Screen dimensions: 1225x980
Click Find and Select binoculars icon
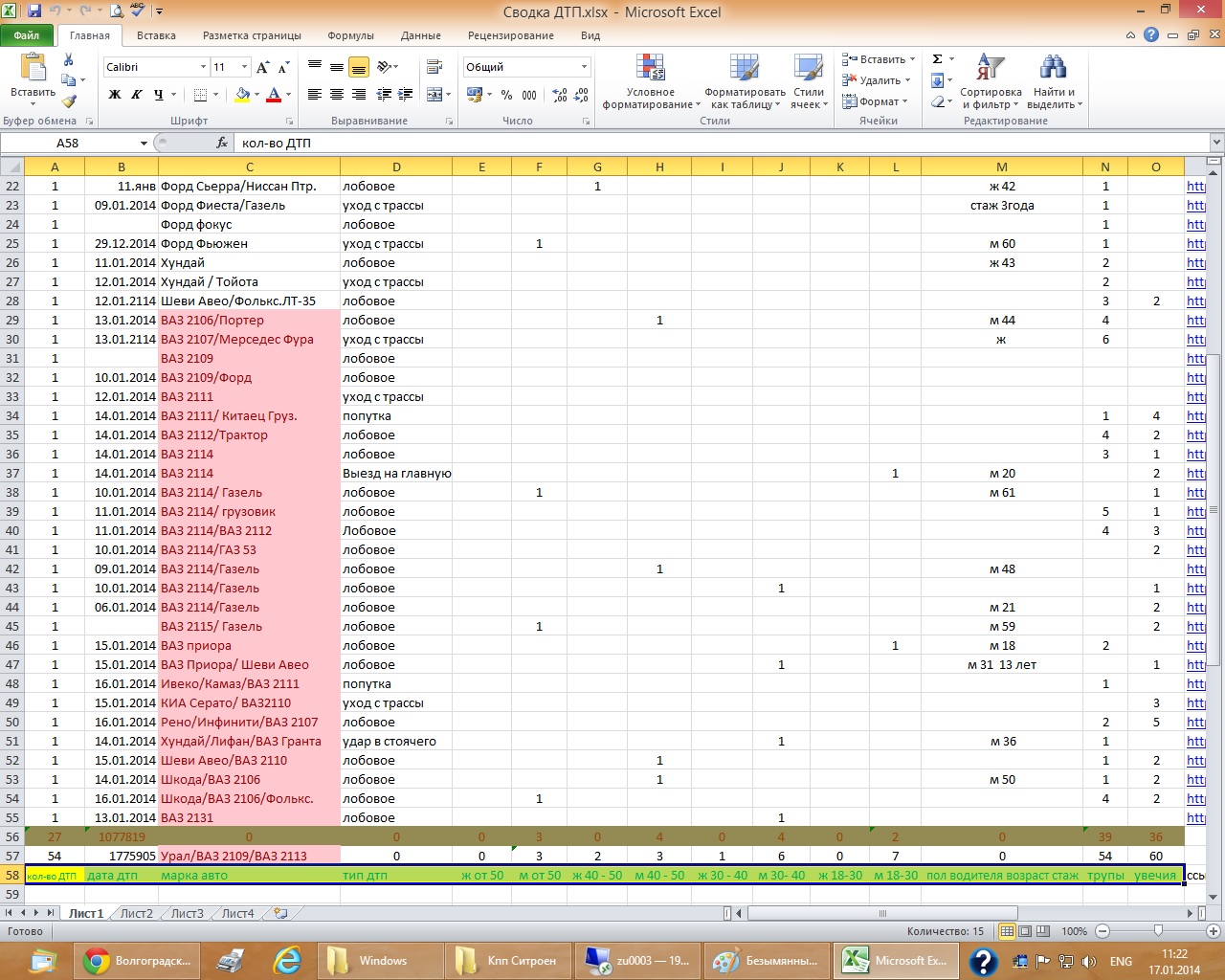1053,69
